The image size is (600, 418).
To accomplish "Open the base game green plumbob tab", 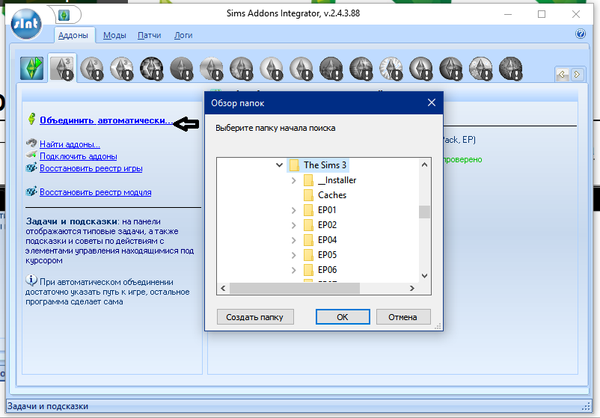I will [x=31, y=69].
